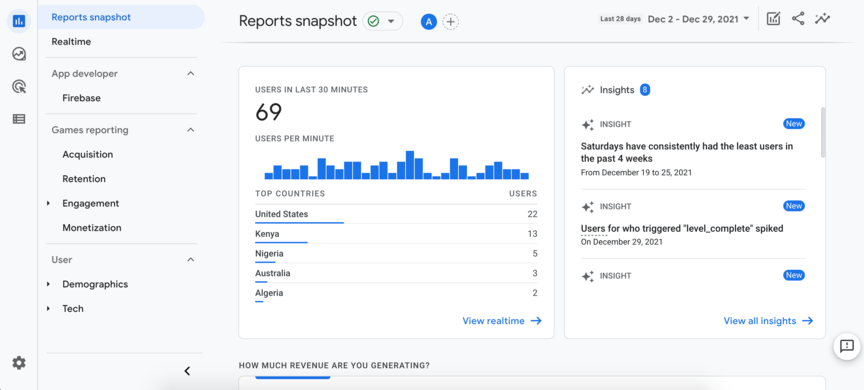
Task: Click the 'On December 29, 2021' text
Action: point(622,242)
